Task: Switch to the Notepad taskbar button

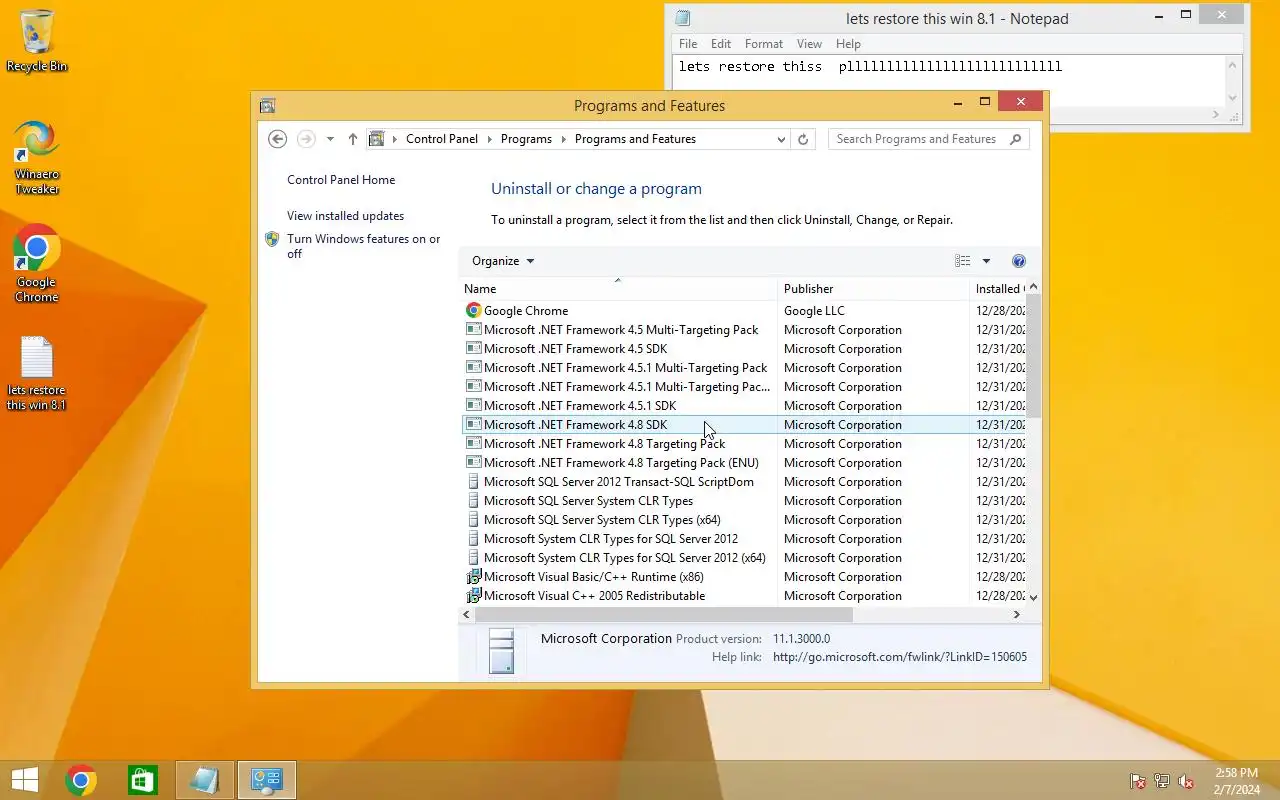Action: pyautogui.click(x=205, y=780)
